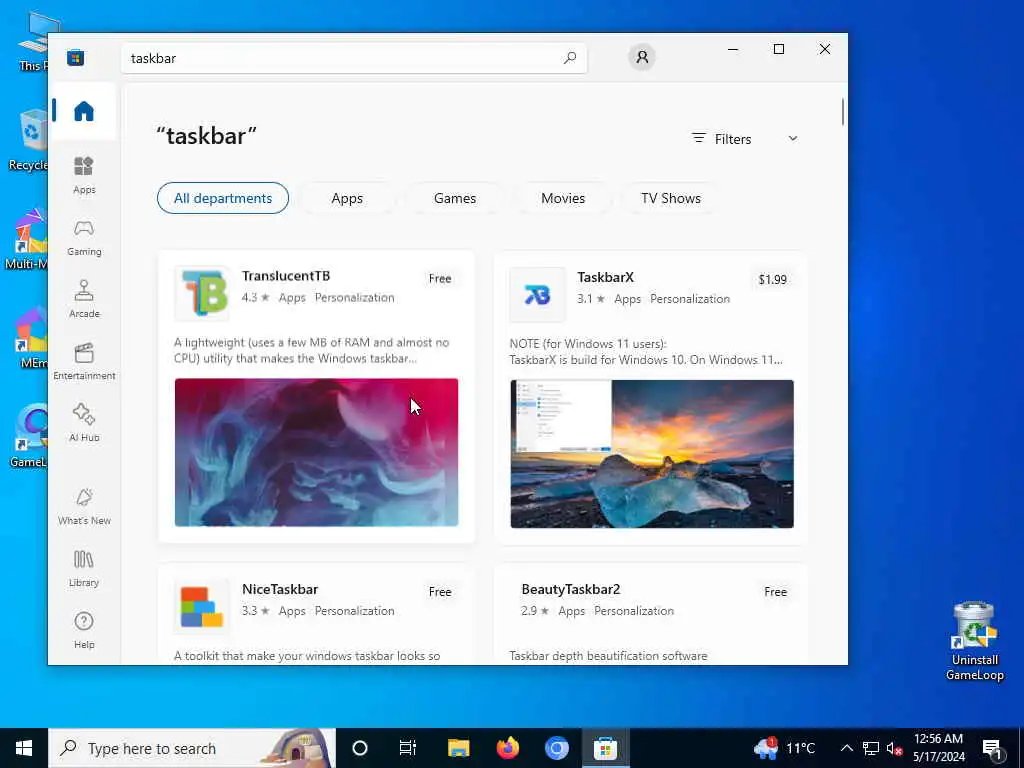This screenshot has height=768, width=1024.
Task: Click the muted volume icon in tray
Action: point(894,748)
